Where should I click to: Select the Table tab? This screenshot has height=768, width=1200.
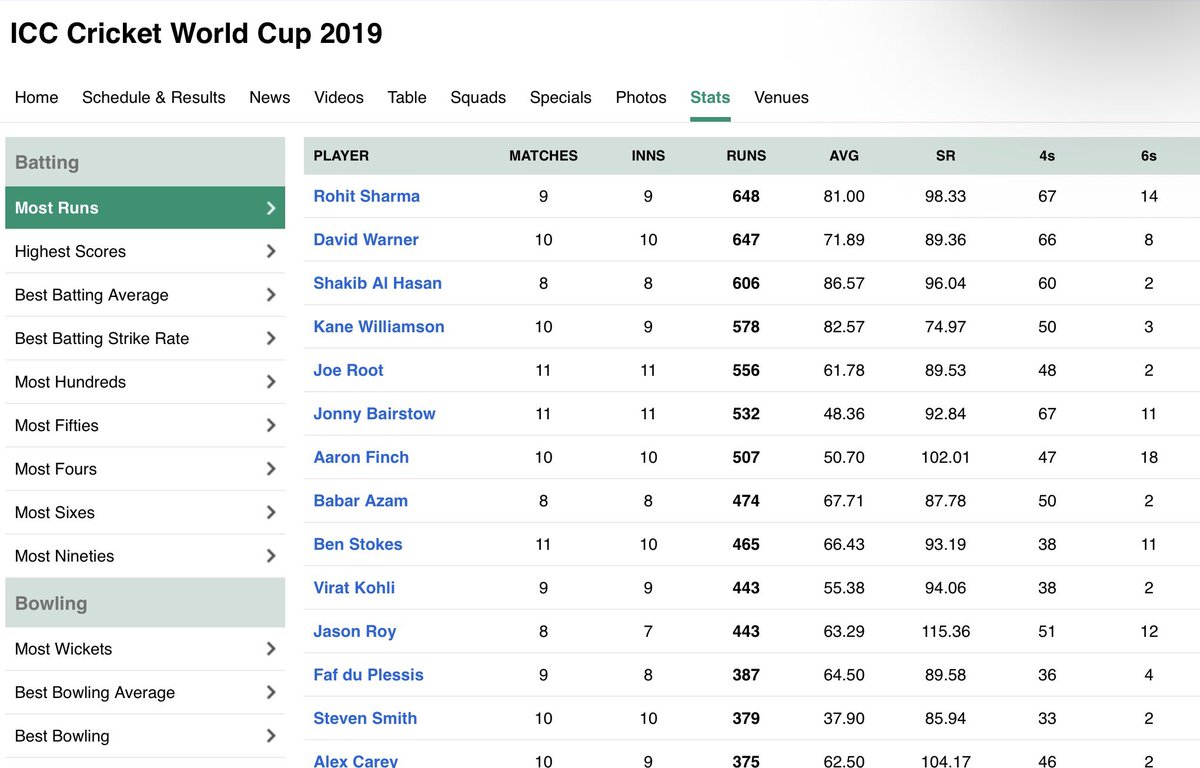pos(407,97)
